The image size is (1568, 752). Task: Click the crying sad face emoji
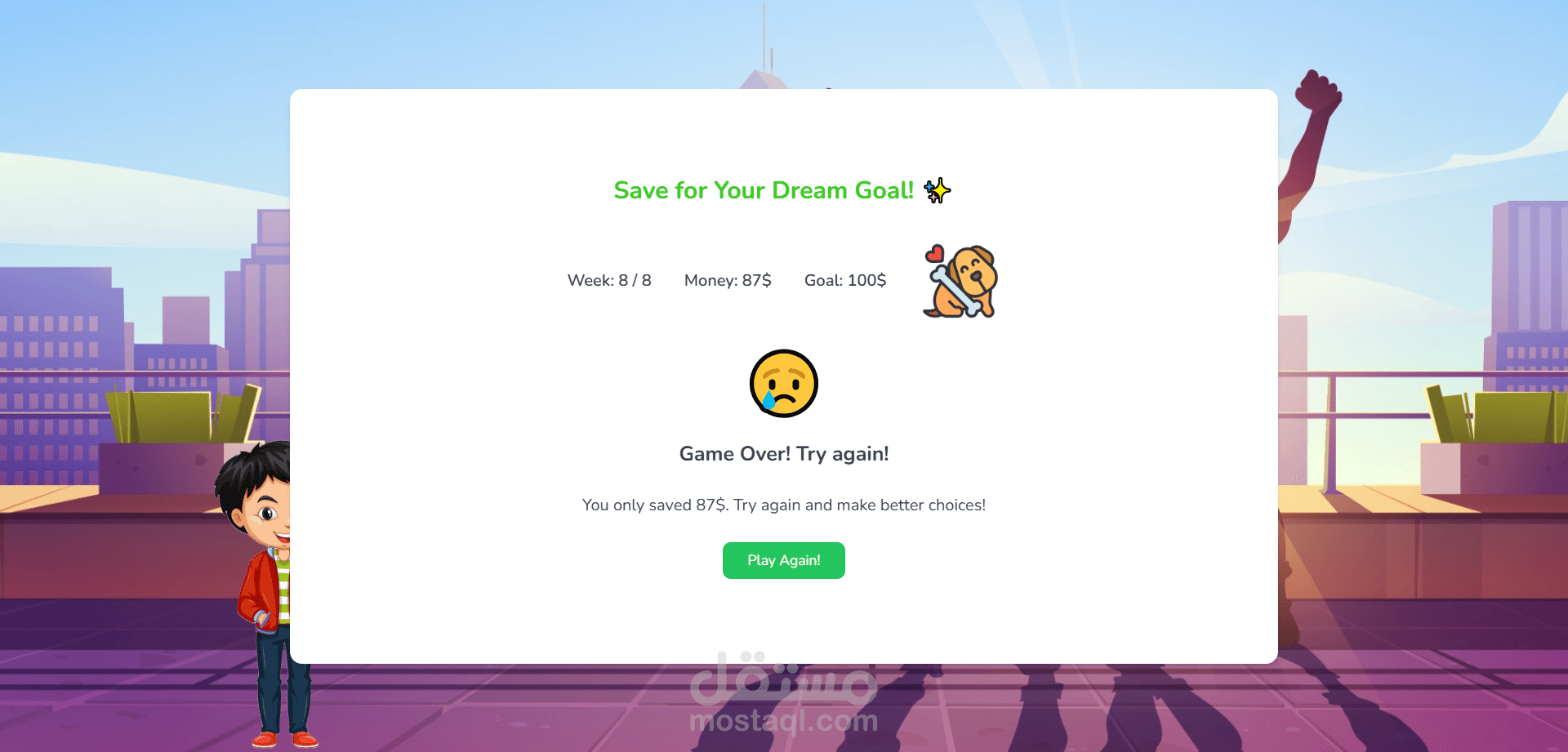click(784, 384)
